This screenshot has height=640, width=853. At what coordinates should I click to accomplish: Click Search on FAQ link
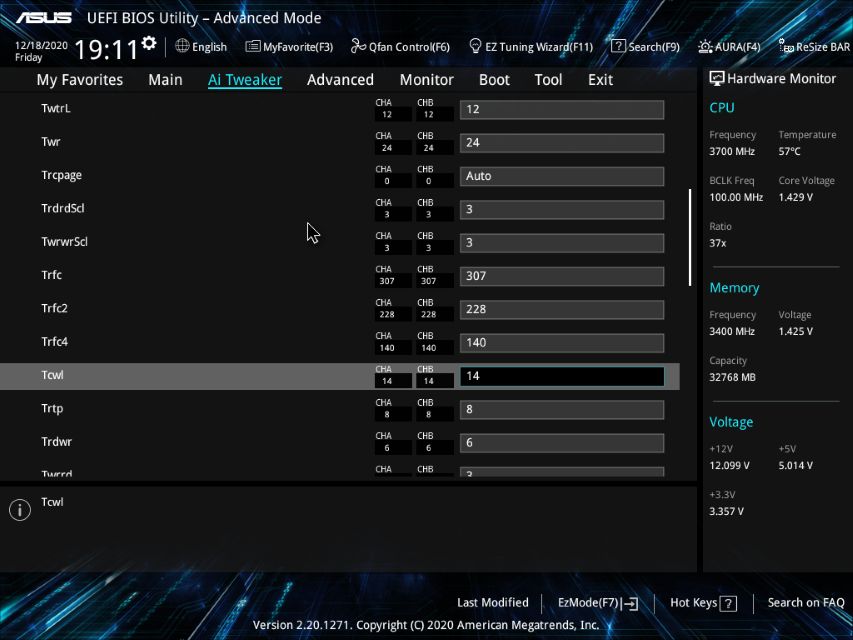pyautogui.click(x=806, y=602)
